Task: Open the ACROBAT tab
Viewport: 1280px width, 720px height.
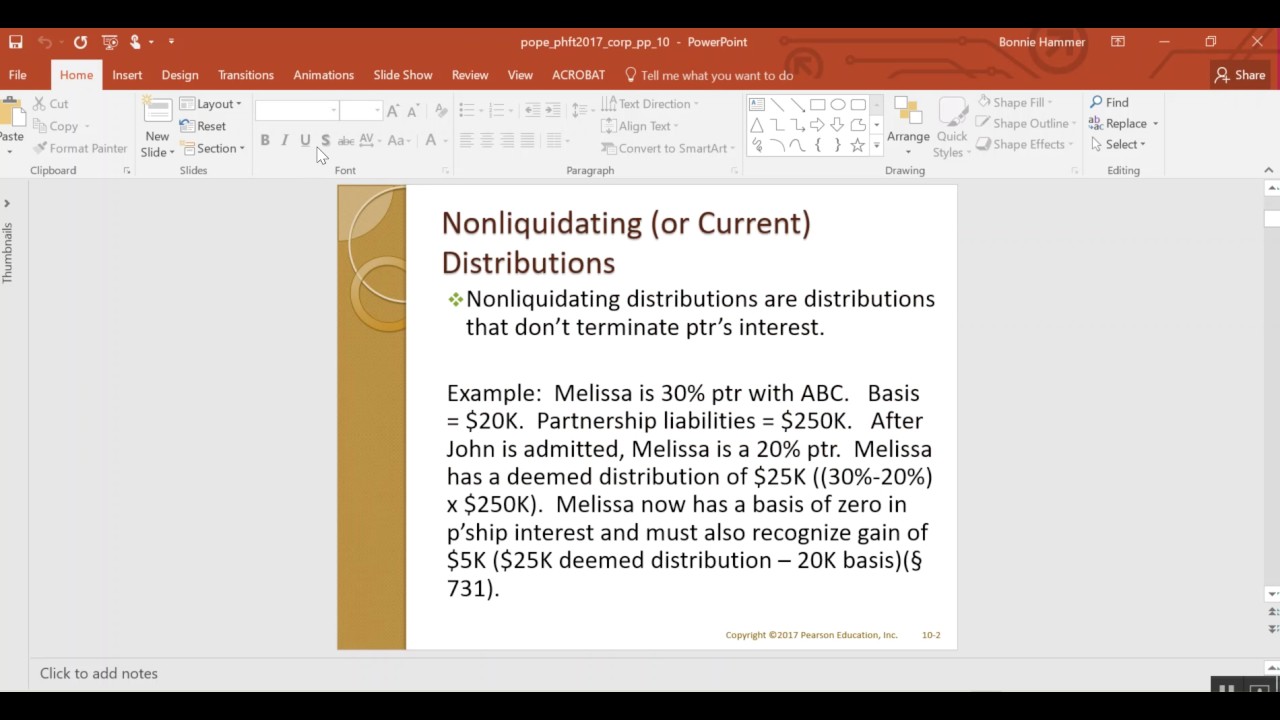Action: tap(578, 75)
